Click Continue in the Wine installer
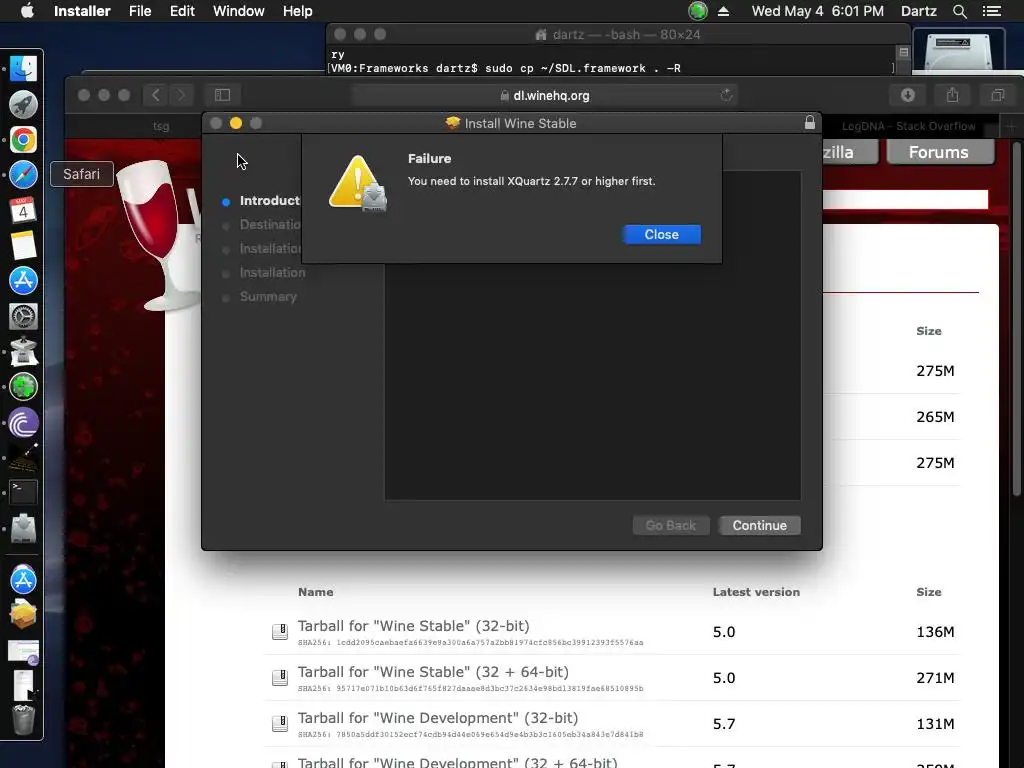Screen dimensions: 1024x768 [x=760, y=526]
